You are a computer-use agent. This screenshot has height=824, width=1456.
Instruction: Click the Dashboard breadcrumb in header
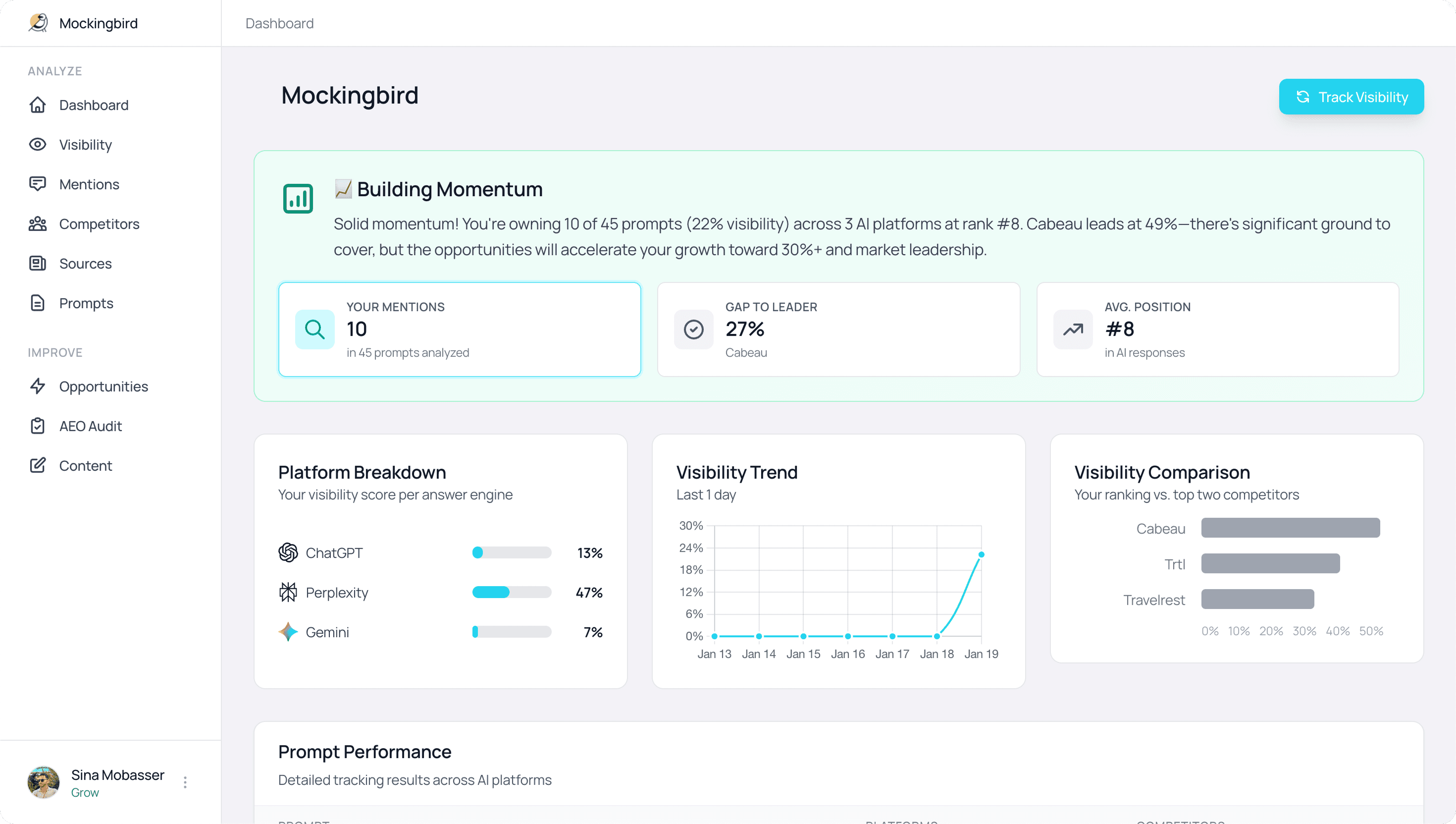click(279, 23)
